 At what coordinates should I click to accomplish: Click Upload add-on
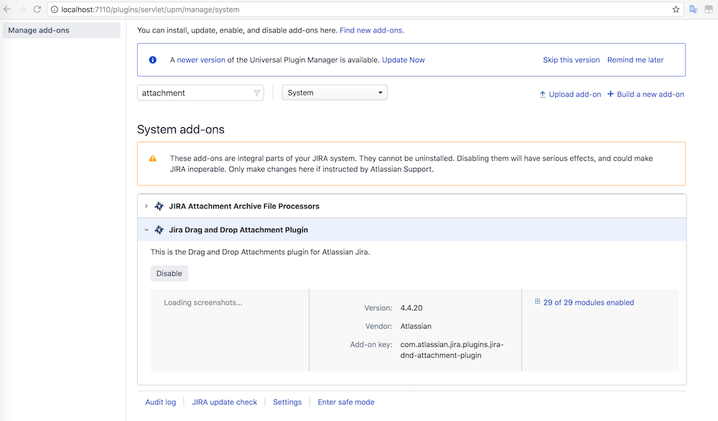[570, 94]
